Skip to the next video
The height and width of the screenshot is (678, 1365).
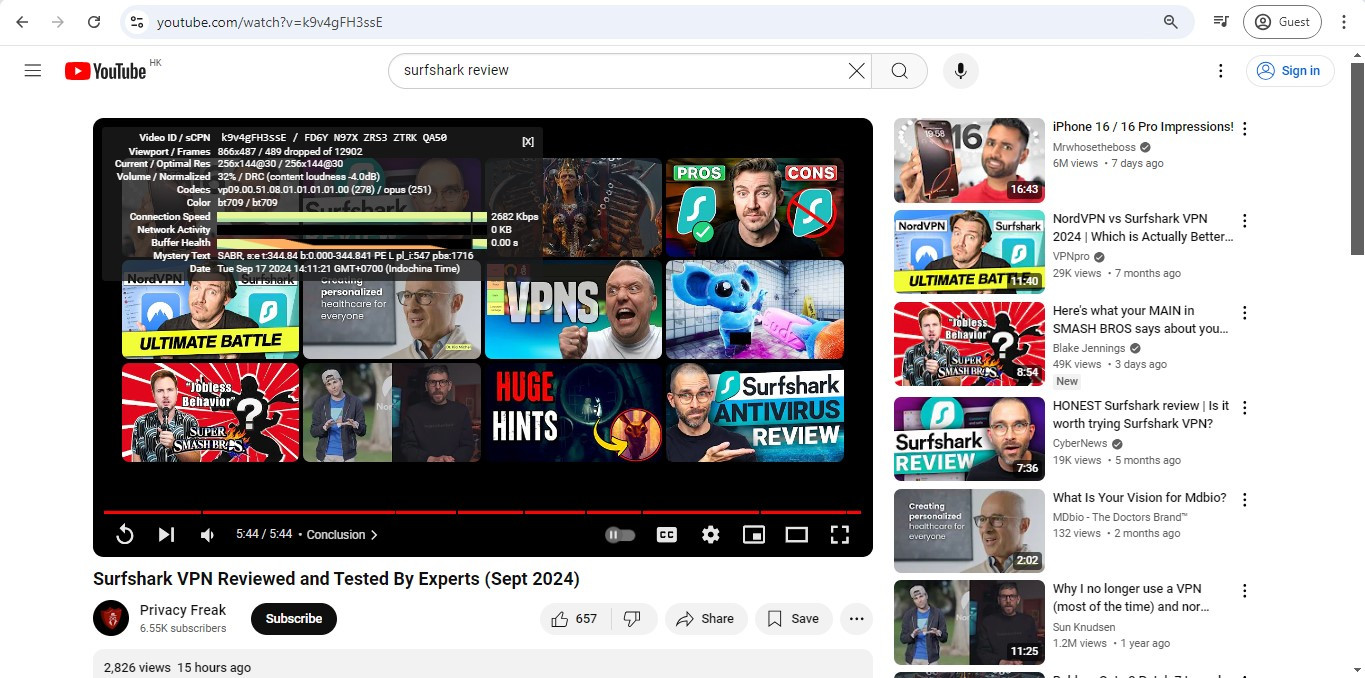166,535
